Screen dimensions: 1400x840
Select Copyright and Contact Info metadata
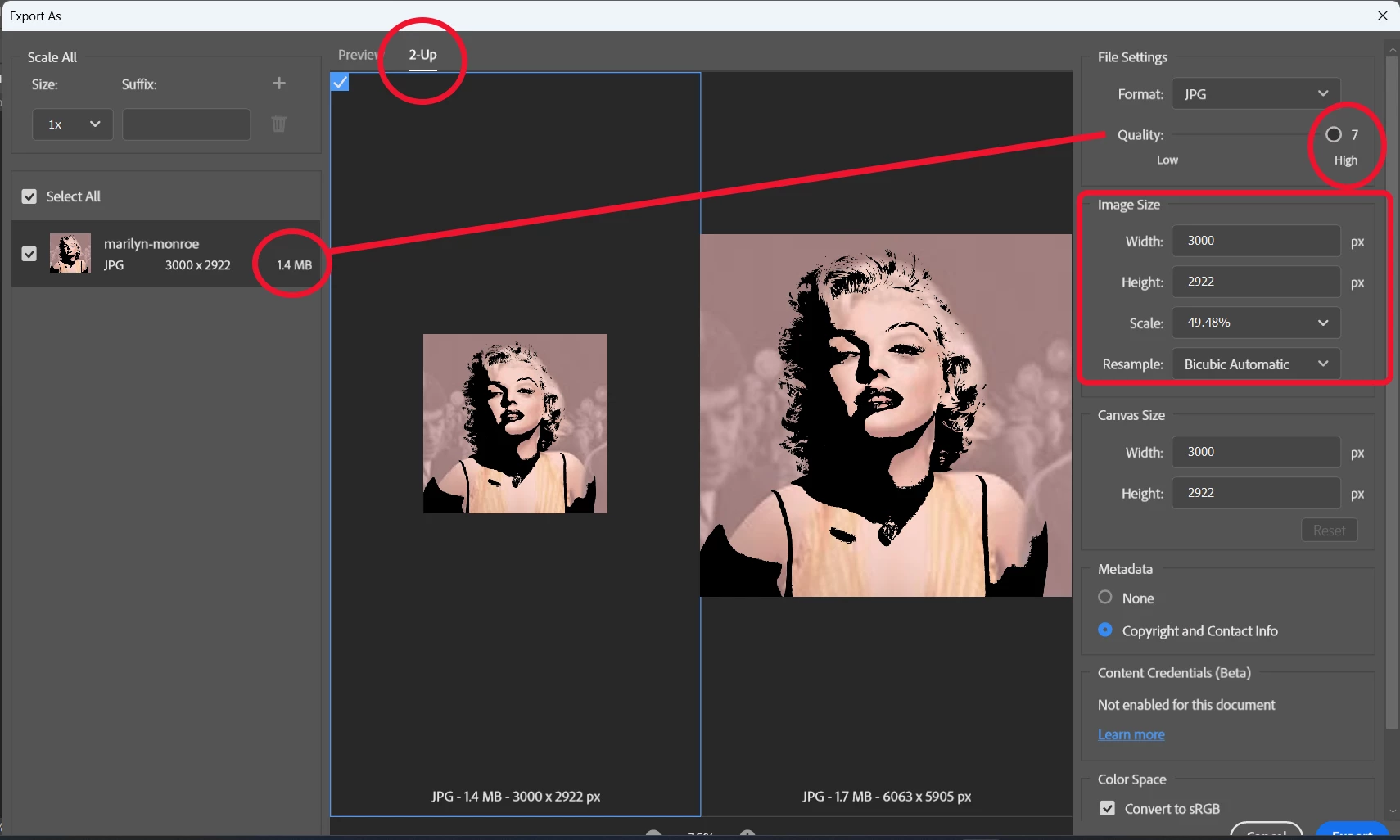coord(1105,630)
